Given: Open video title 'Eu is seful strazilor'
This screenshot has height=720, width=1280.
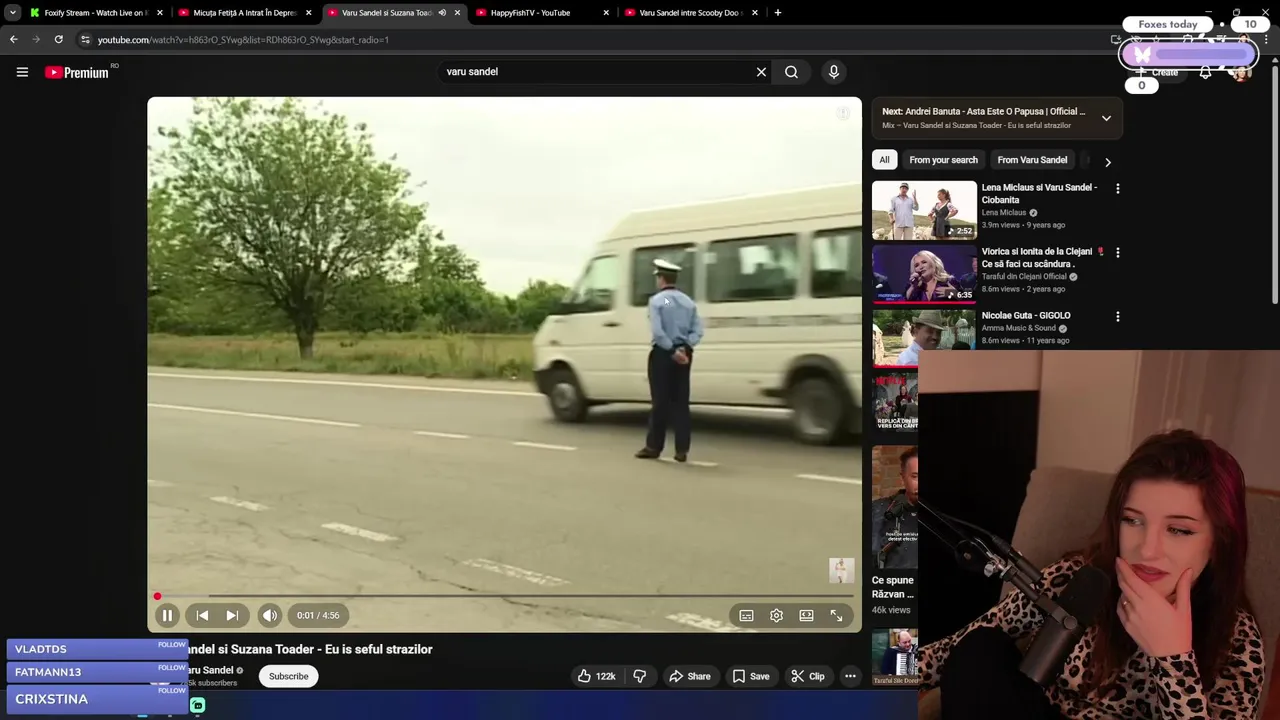Looking at the screenshot, I should click(x=310, y=650).
